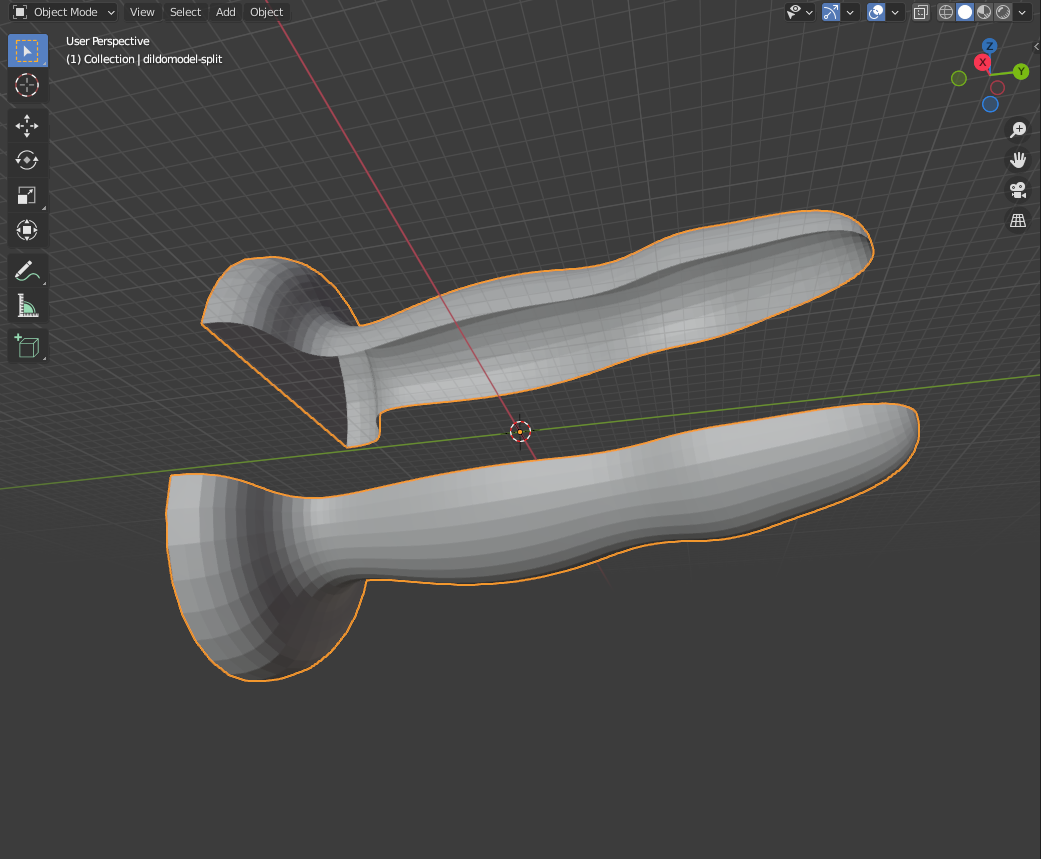Activate the Measure tool

click(x=27, y=306)
